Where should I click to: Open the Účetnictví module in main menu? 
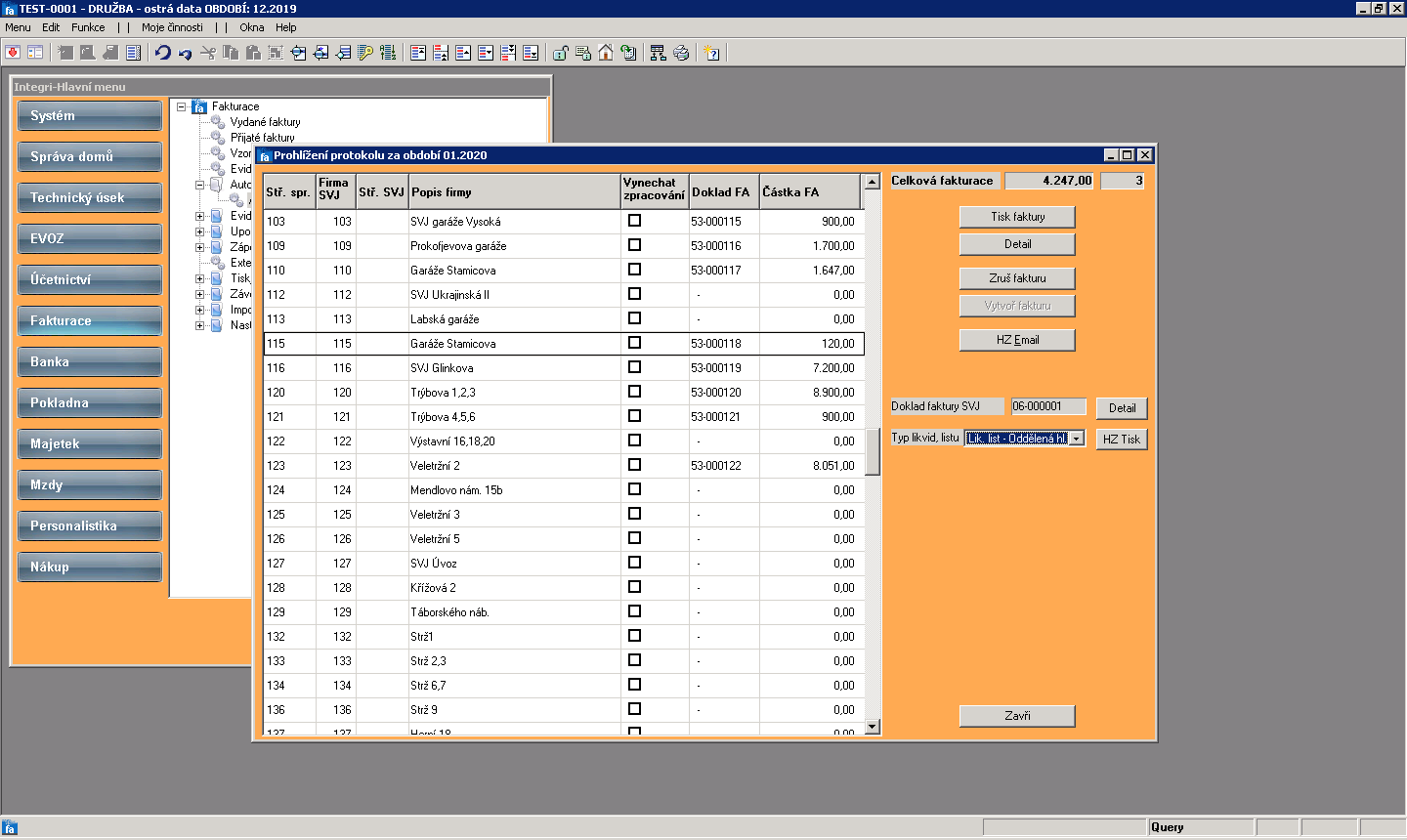coord(90,279)
